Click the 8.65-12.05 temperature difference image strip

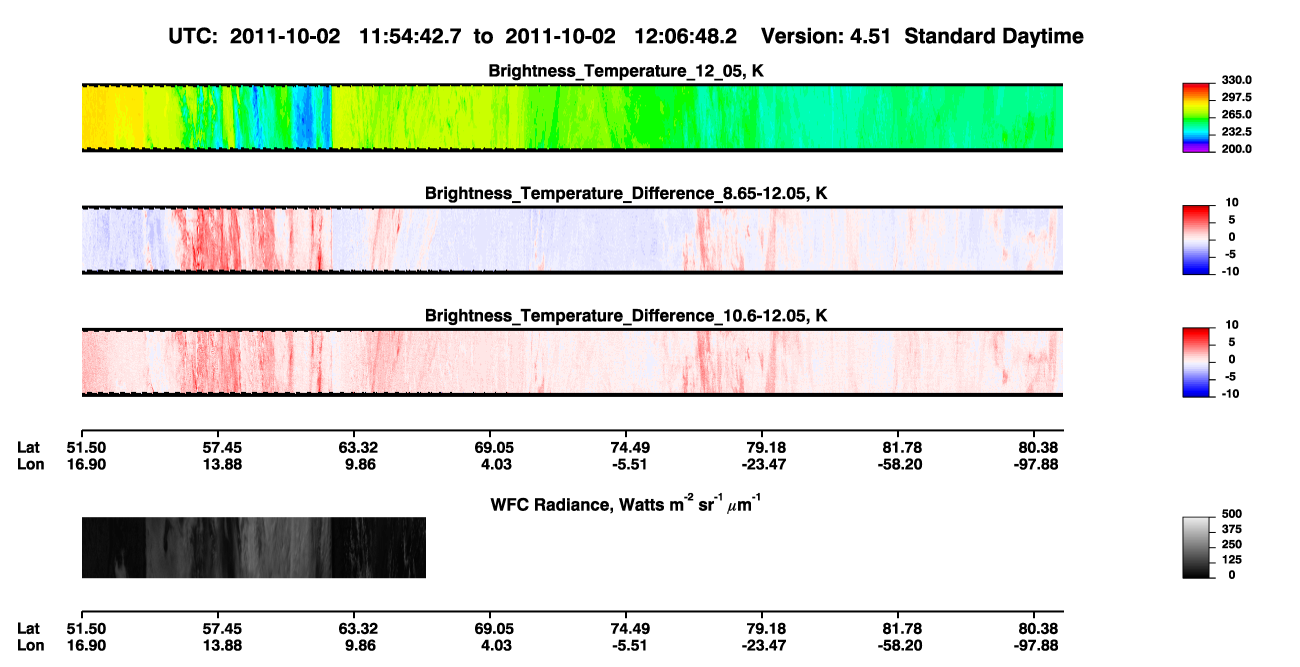click(572, 240)
